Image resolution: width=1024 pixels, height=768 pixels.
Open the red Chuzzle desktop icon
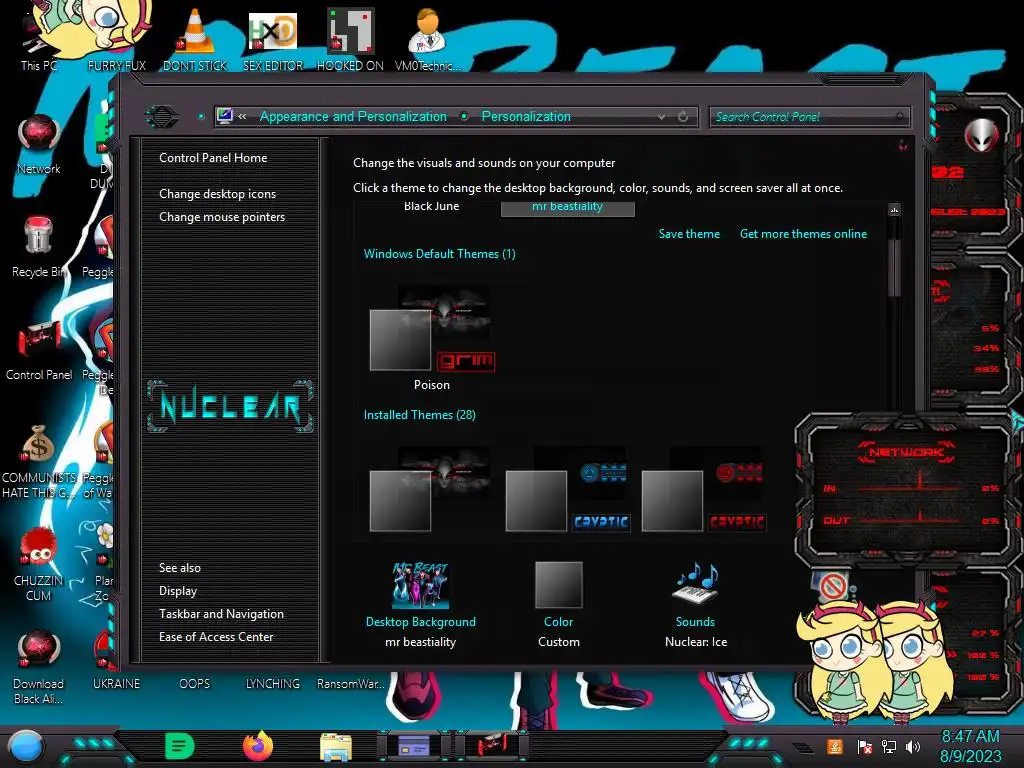point(39,563)
